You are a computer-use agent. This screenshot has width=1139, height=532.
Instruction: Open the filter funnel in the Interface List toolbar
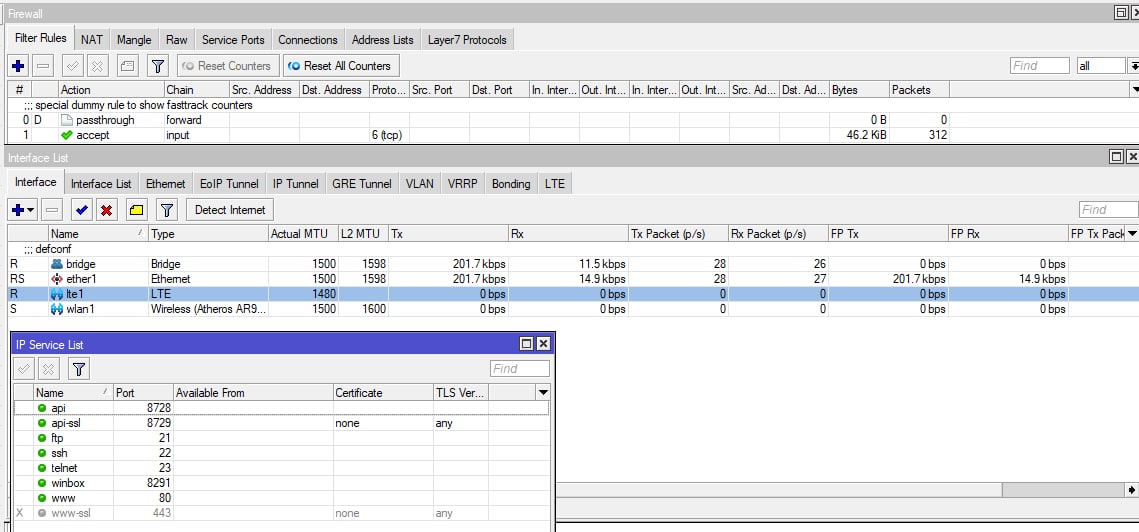(x=167, y=210)
